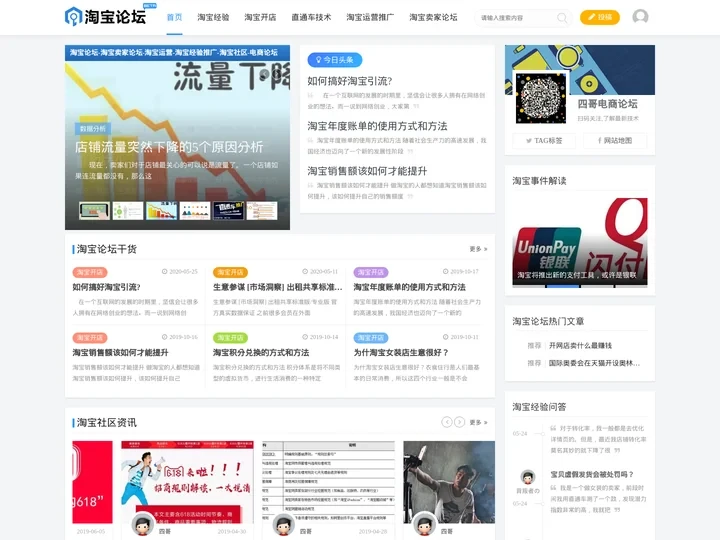Click the clock icon beside 2019-10-17
The image size is (720, 540).
tap(445, 272)
